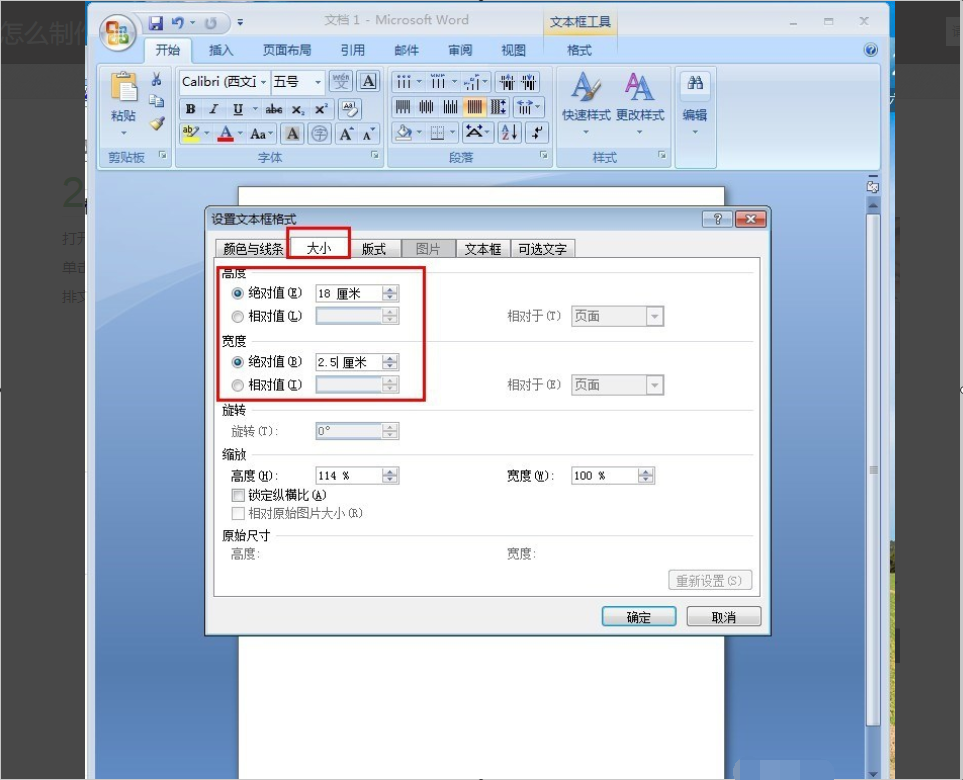Toggle bold formatting
This screenshot has height=780, width=963.
(x=190, y=109)
